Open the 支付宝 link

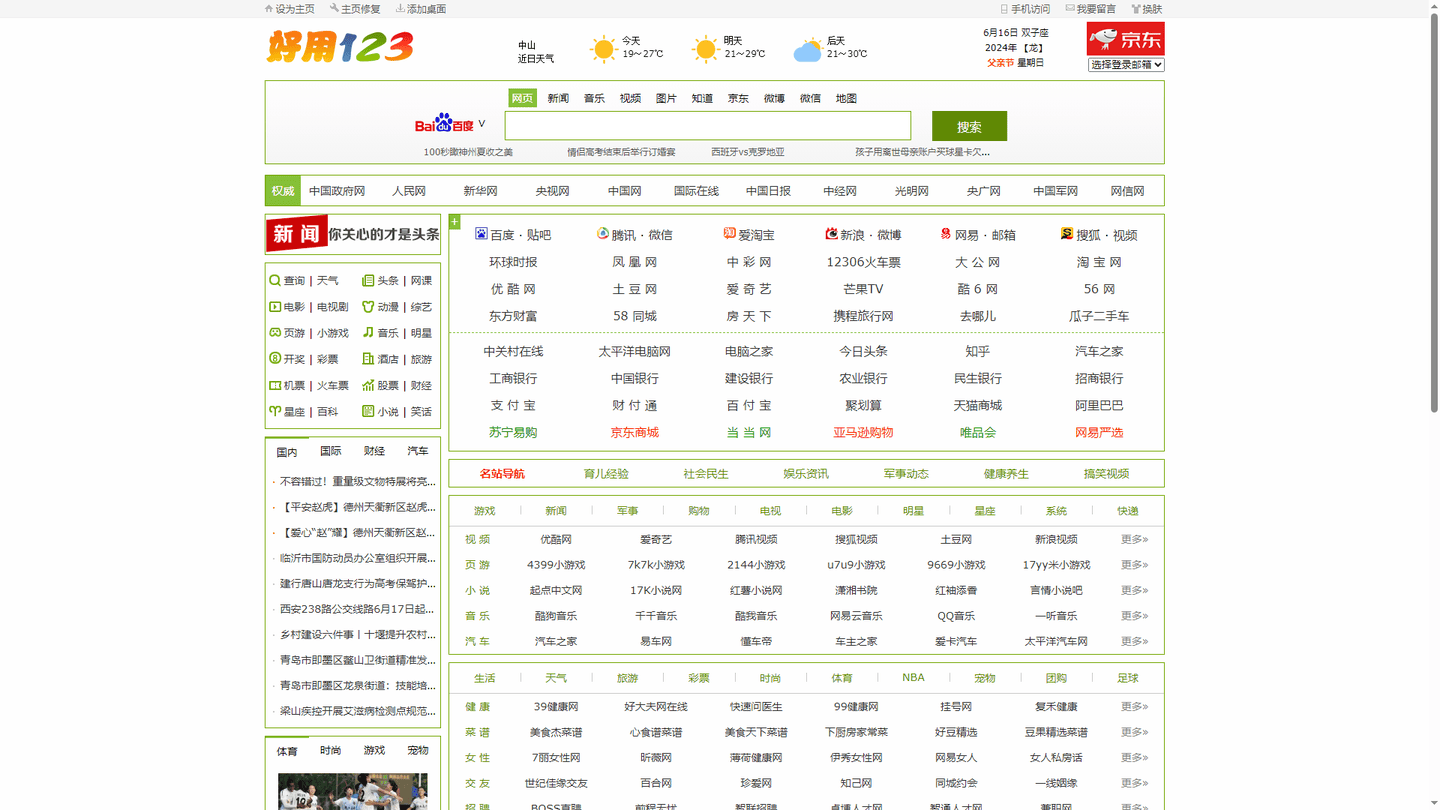pyautogui.click(x=513, y=406)
